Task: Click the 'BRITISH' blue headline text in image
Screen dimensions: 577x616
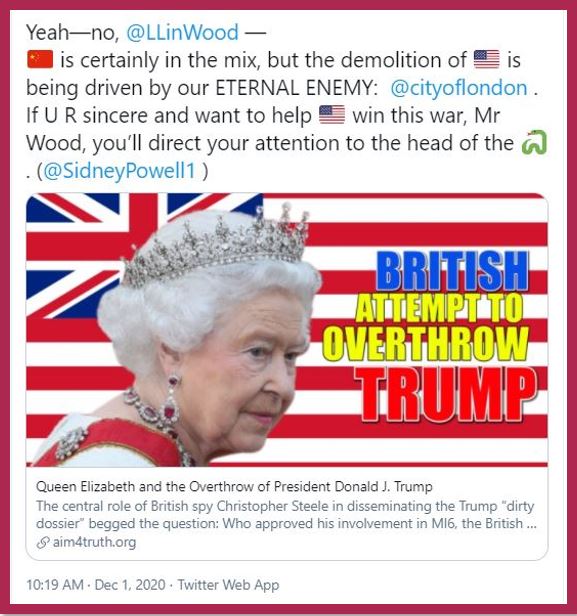Action: point(452,272)
